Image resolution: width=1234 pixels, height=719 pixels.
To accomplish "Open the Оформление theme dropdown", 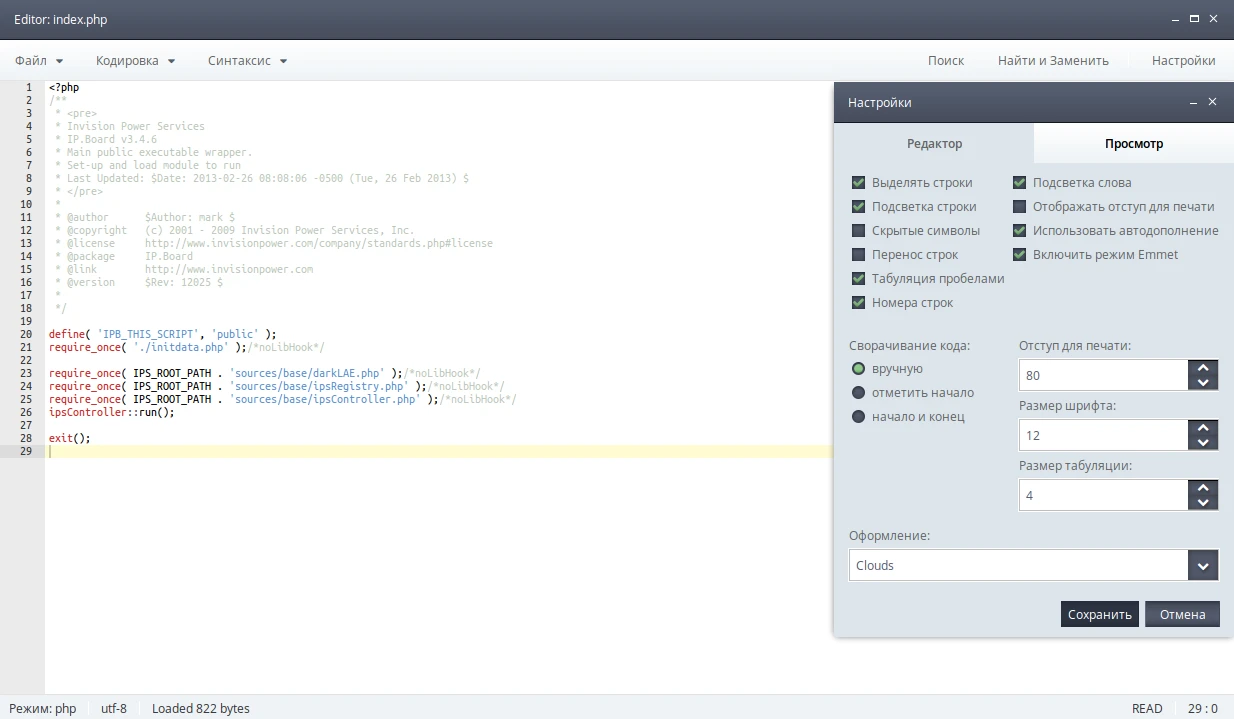I will click(1203, 566).
